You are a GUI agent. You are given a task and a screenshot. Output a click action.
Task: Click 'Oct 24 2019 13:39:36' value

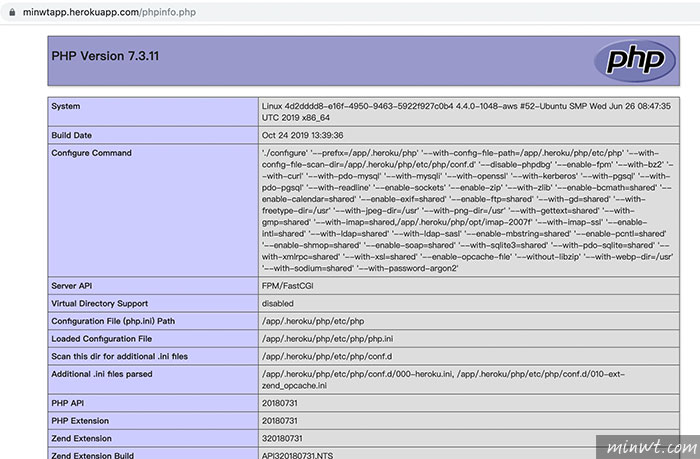303,135
